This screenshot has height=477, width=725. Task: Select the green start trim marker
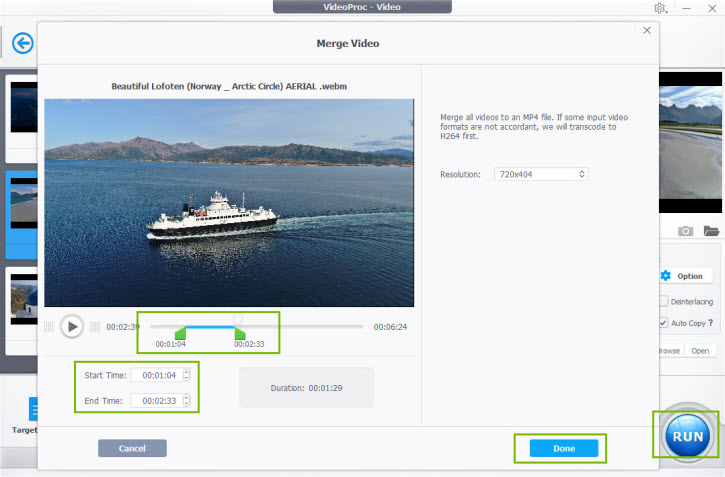click(x=180, y=333)
